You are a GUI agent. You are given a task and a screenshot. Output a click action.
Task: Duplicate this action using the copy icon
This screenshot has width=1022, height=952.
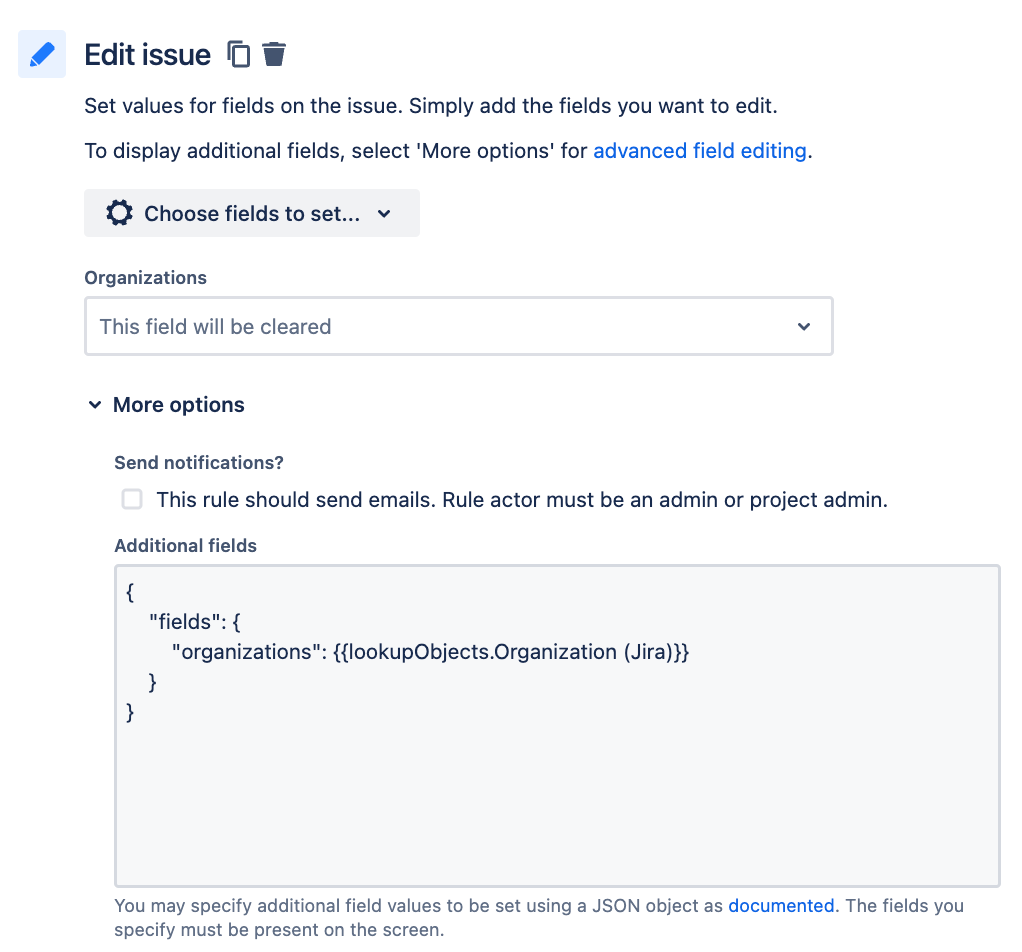pos(239,54)
